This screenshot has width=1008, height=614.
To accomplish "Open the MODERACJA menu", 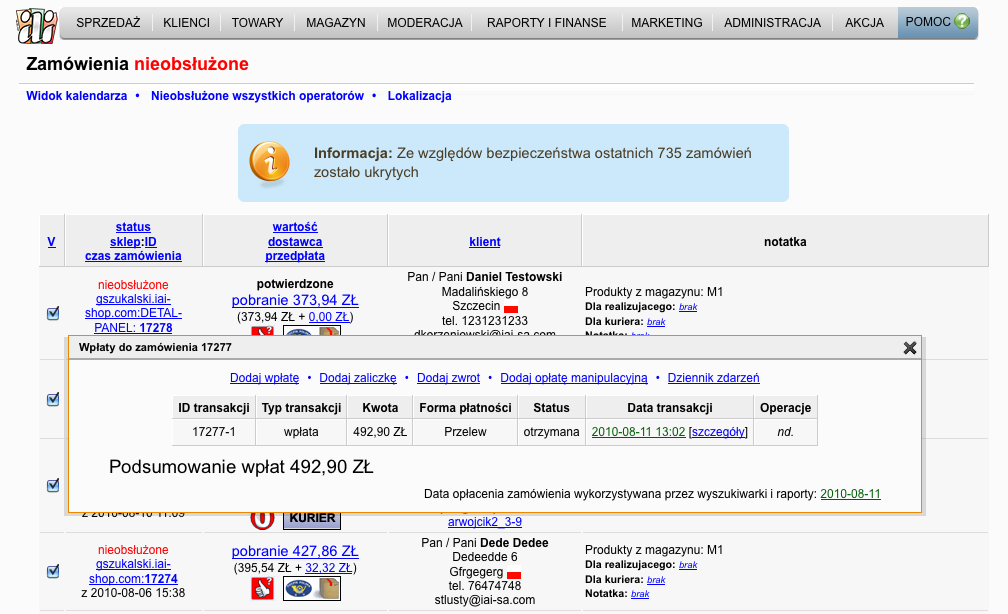I will point(424,23).
